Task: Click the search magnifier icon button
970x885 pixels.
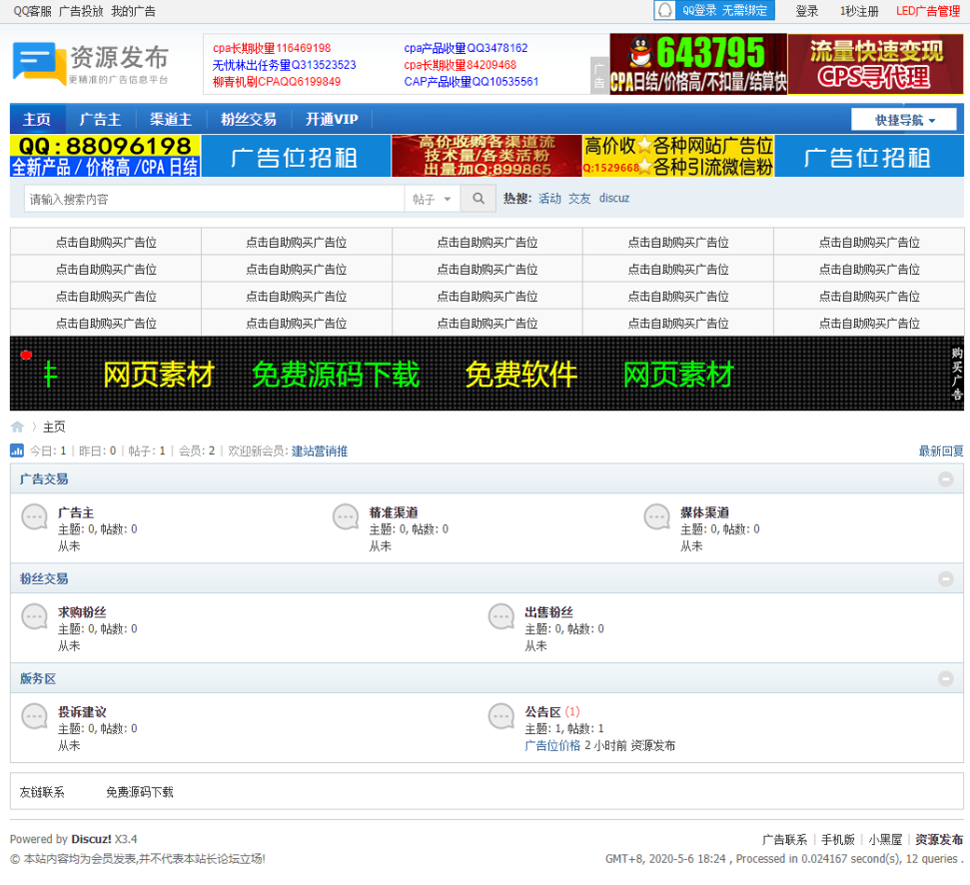Action: point(478,199)
